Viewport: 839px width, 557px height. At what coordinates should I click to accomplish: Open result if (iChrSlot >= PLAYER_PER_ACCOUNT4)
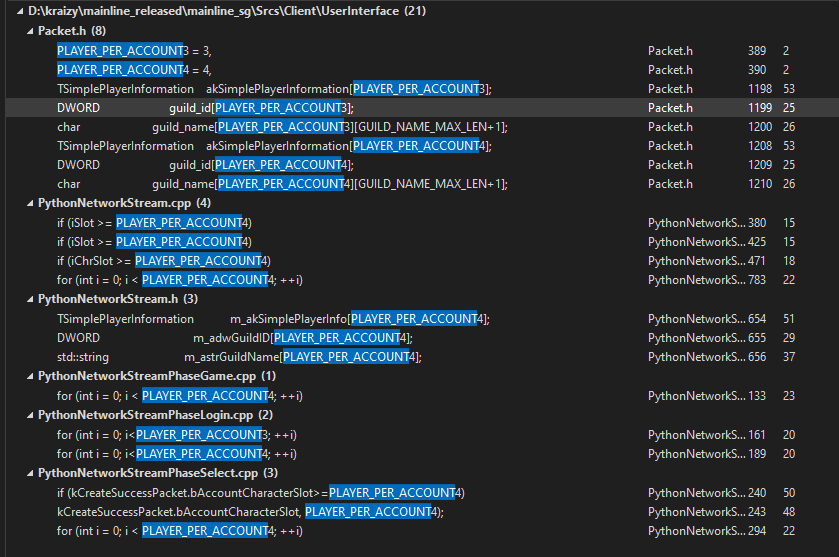point(164,261)
